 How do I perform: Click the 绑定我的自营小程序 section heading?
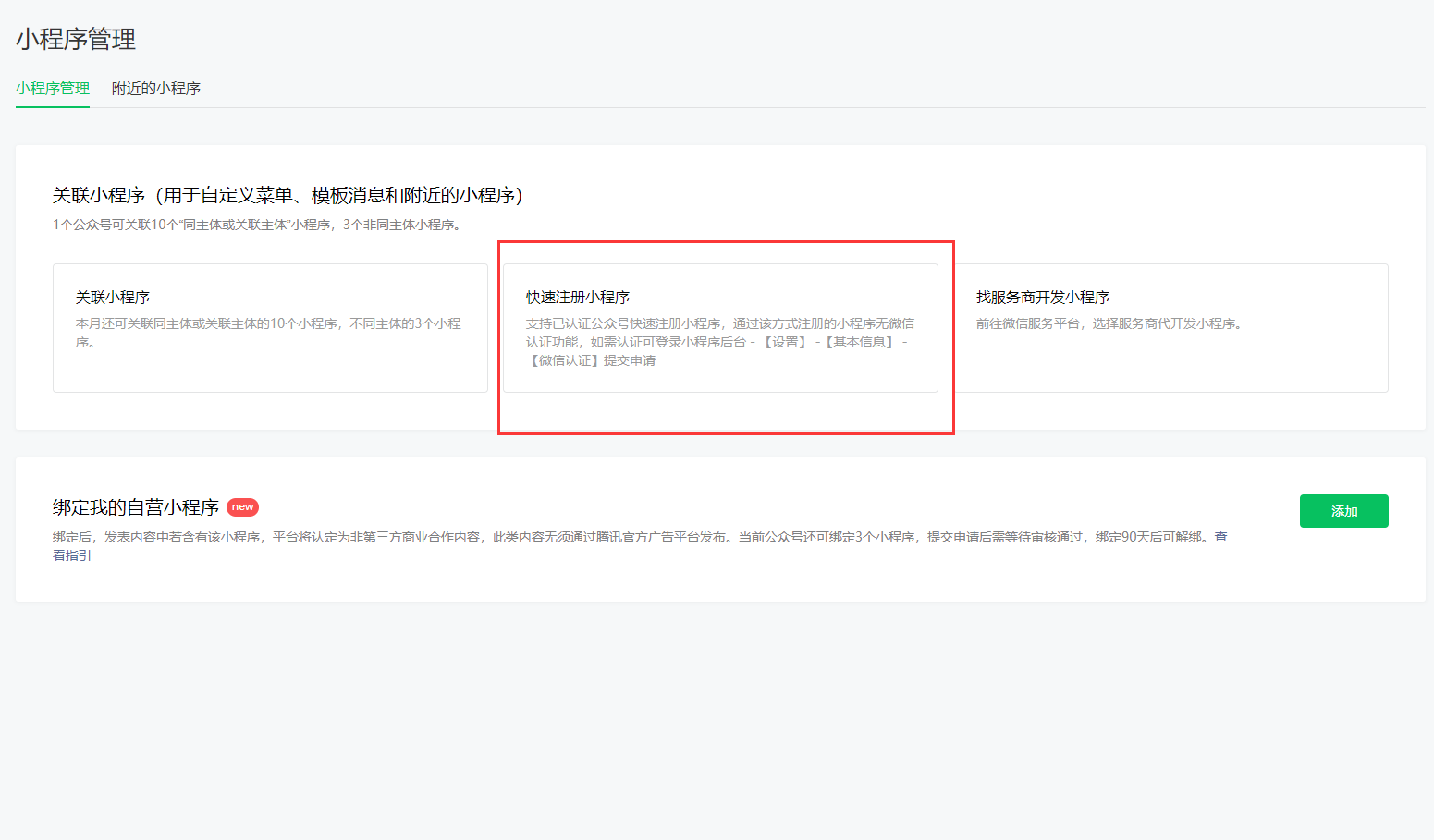point(136,507)
